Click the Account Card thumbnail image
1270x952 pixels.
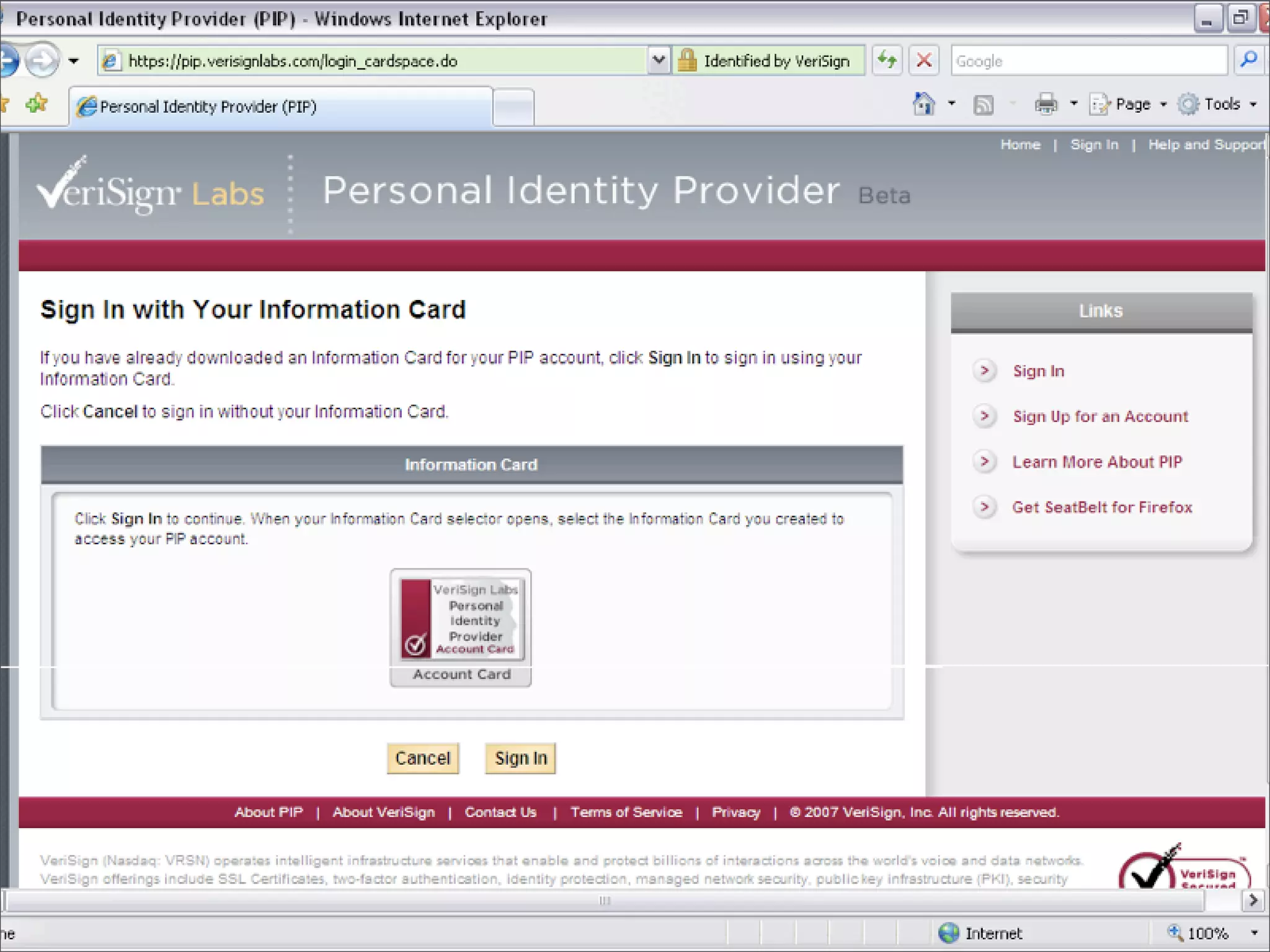pos(461,620)
